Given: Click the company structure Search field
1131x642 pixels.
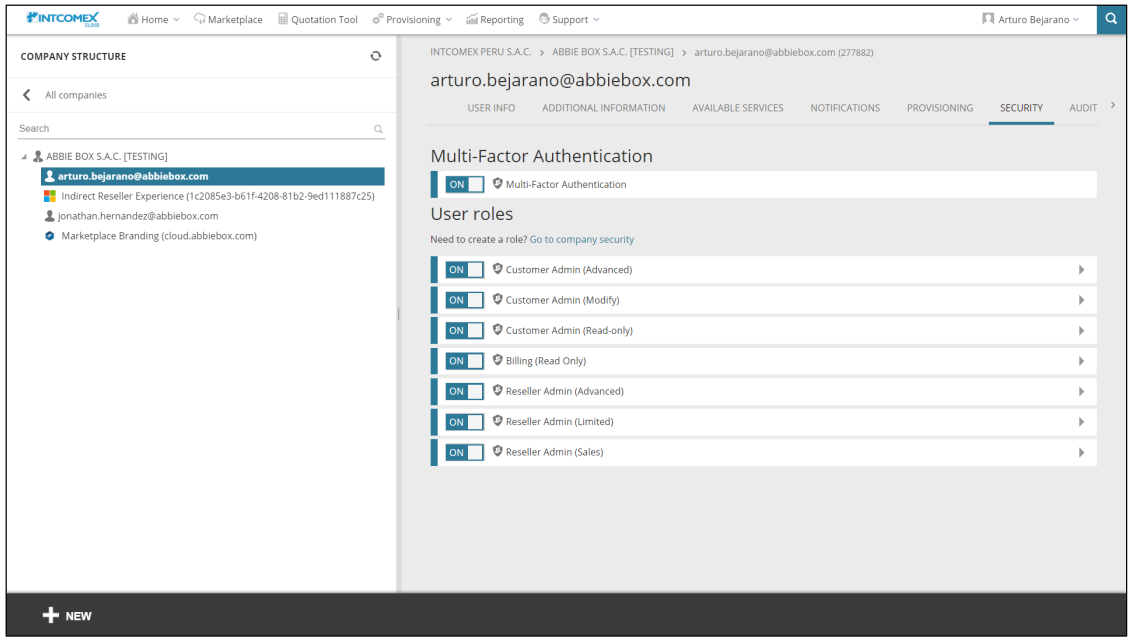Looking at the screenshot, I should coord(195,128).
